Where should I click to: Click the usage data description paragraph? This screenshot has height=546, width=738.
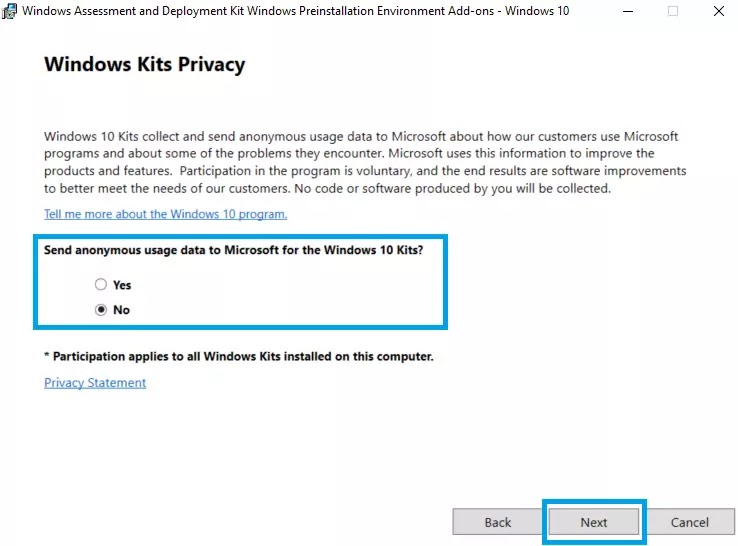pyautogui.click(x=365, y=162)
